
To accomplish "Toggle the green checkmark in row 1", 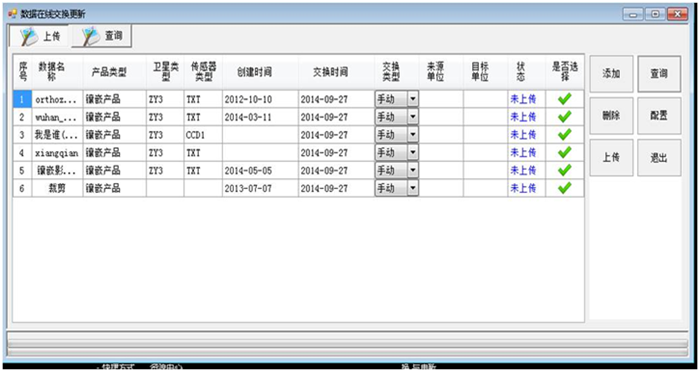I will tap(565, 99).
